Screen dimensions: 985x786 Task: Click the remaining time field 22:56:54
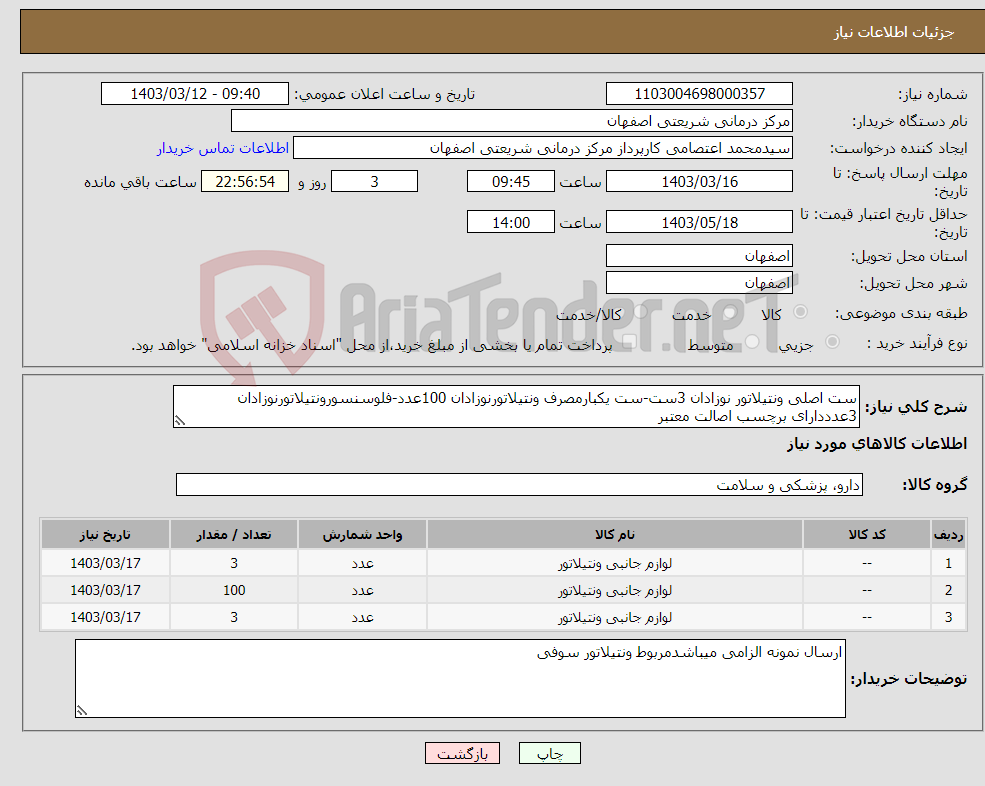(x=245, y=182)
